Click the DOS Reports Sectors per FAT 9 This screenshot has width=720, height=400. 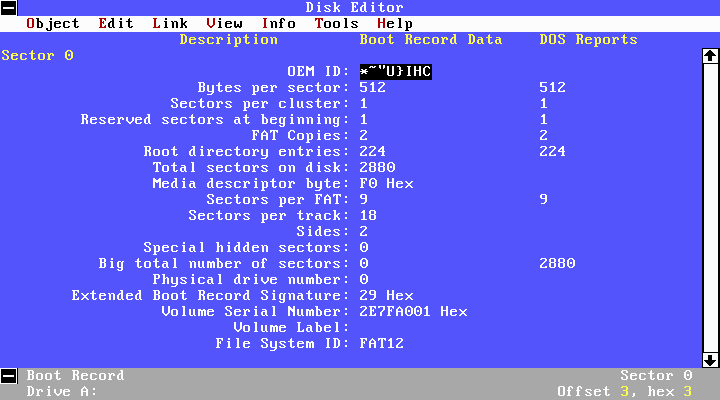pyautogui.click(x=544, y=199)
